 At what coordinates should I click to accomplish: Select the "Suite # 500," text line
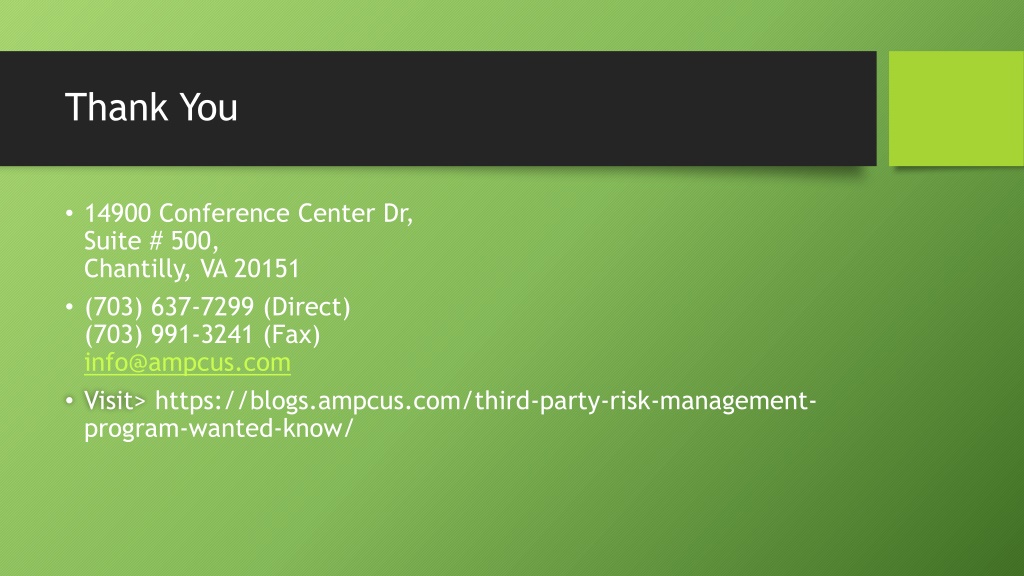pos(152,241)
